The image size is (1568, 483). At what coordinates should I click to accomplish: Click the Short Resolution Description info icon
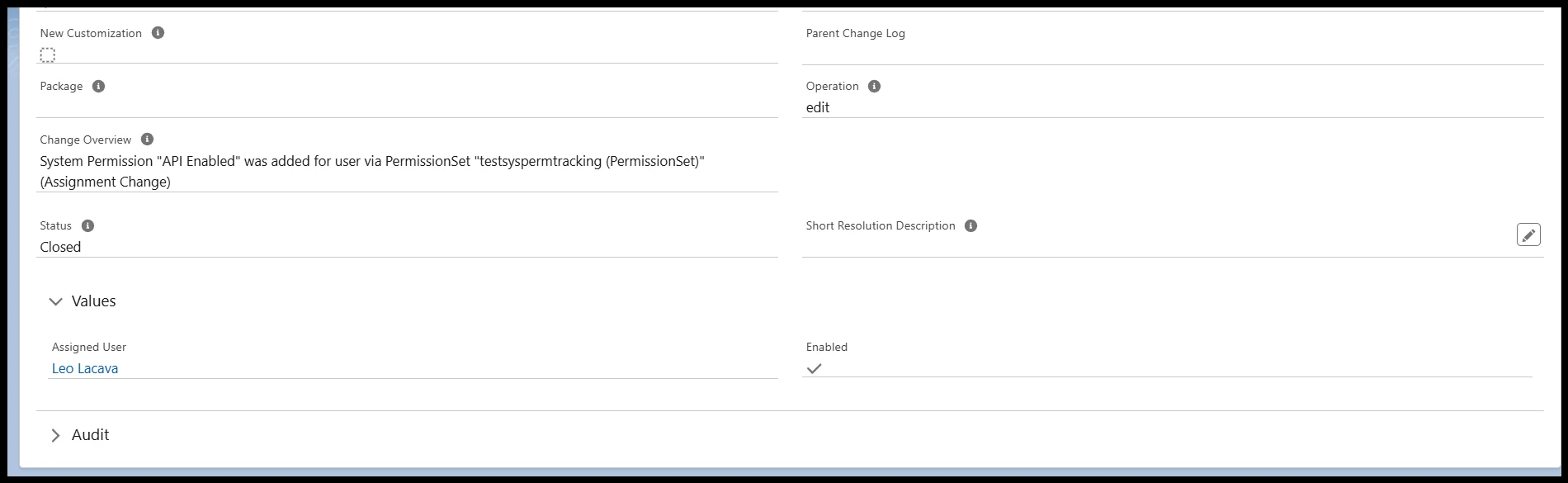(970, 225)
